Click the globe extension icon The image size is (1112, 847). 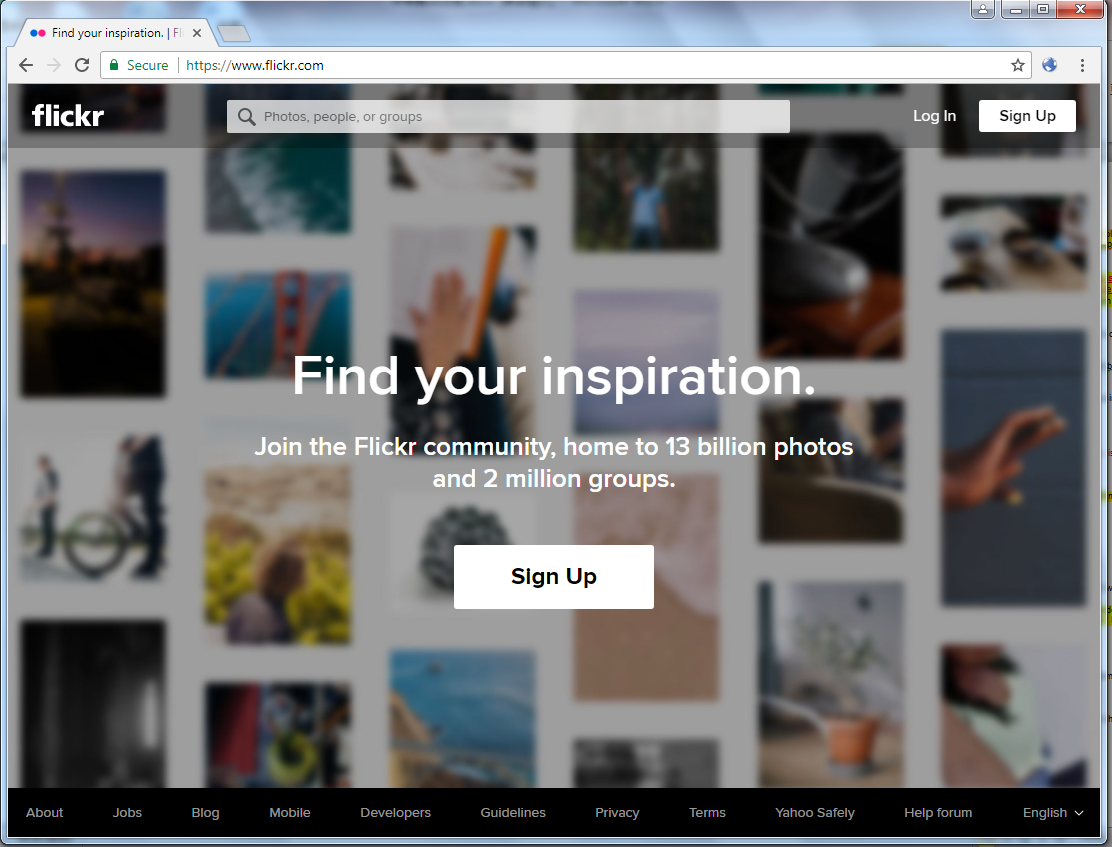coord(1050,65)
